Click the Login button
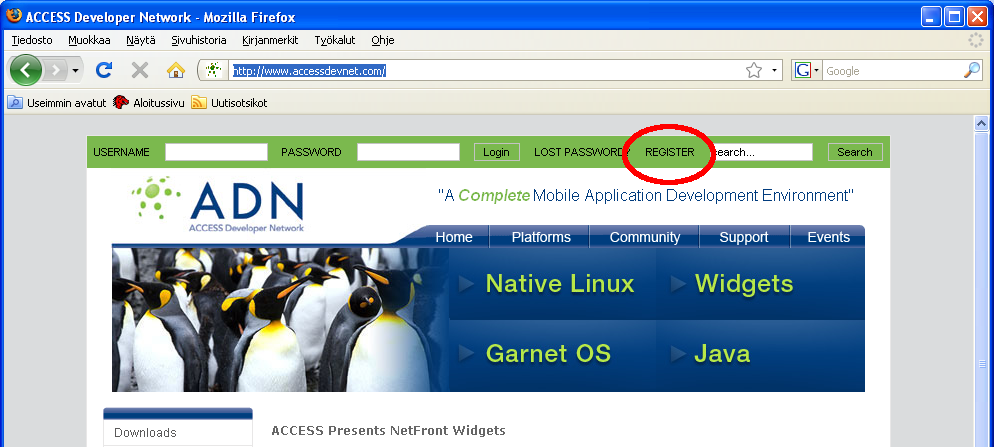Screen dimensions: 994x447 point(496,152)
